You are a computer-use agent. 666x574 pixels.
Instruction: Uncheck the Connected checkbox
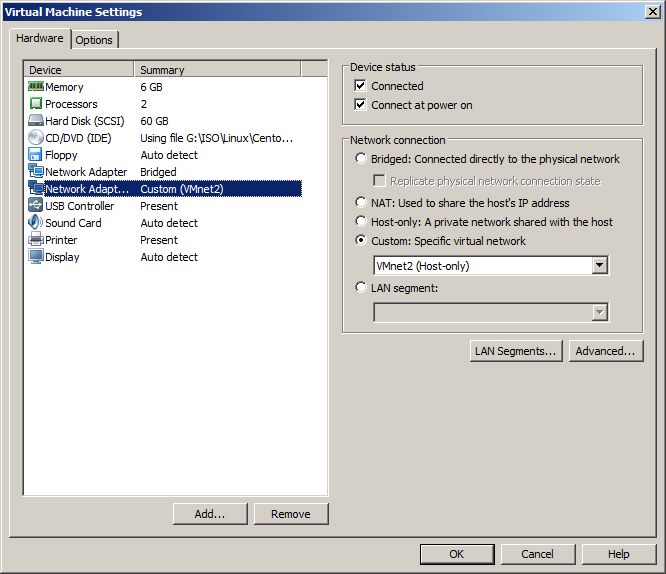(x=361, y=86)
